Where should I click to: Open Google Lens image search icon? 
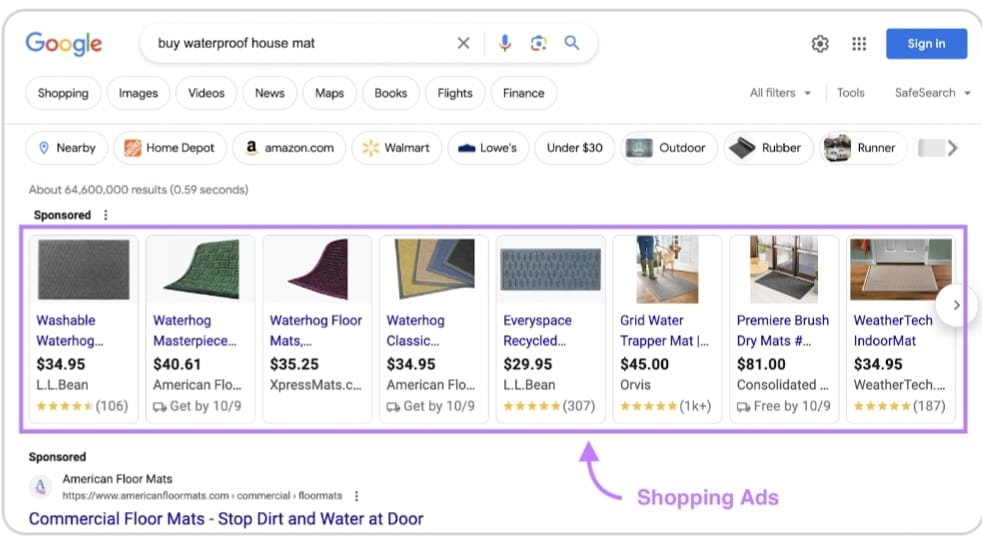coord(539,43)
